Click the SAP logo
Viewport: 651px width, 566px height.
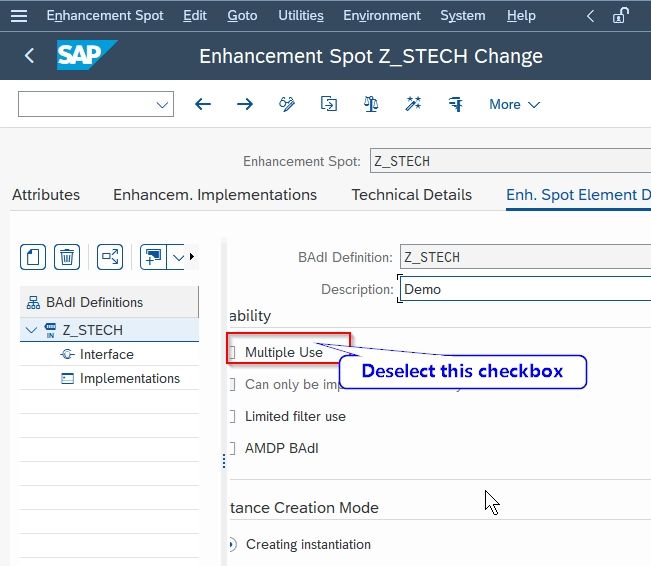pos(87,55)
